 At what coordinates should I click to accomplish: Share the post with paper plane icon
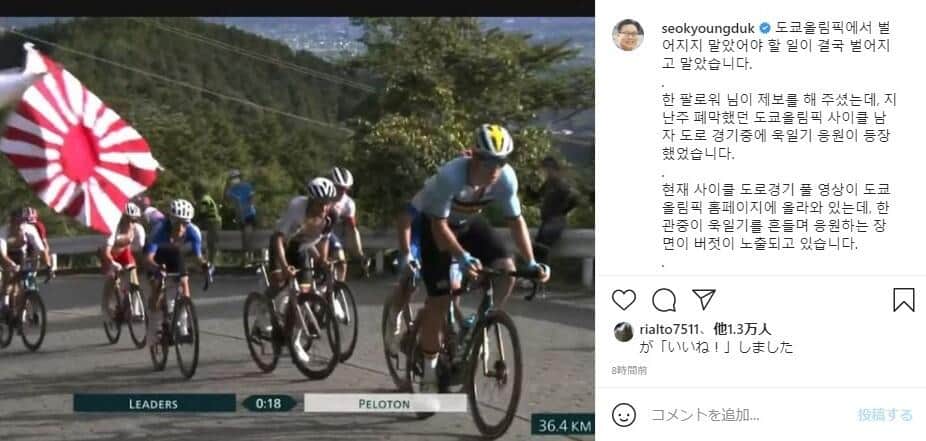coord(704,299)
